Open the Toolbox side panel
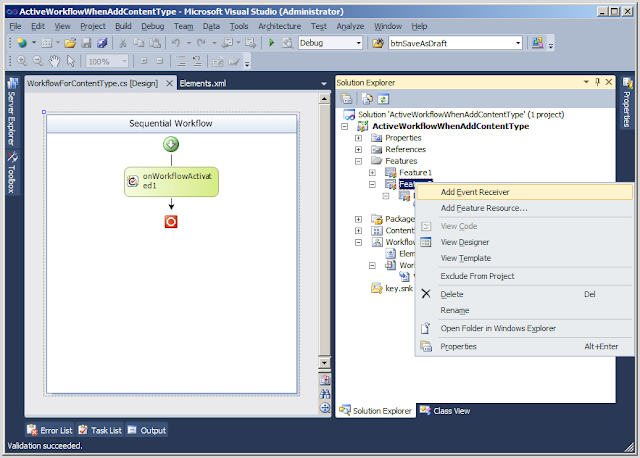The height and width of the screenshot is (458, 640). (x=12, y=173)
